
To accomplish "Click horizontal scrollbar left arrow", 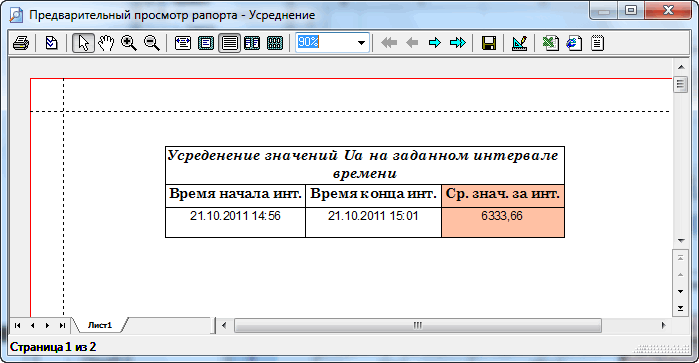I will coord(224,326).
